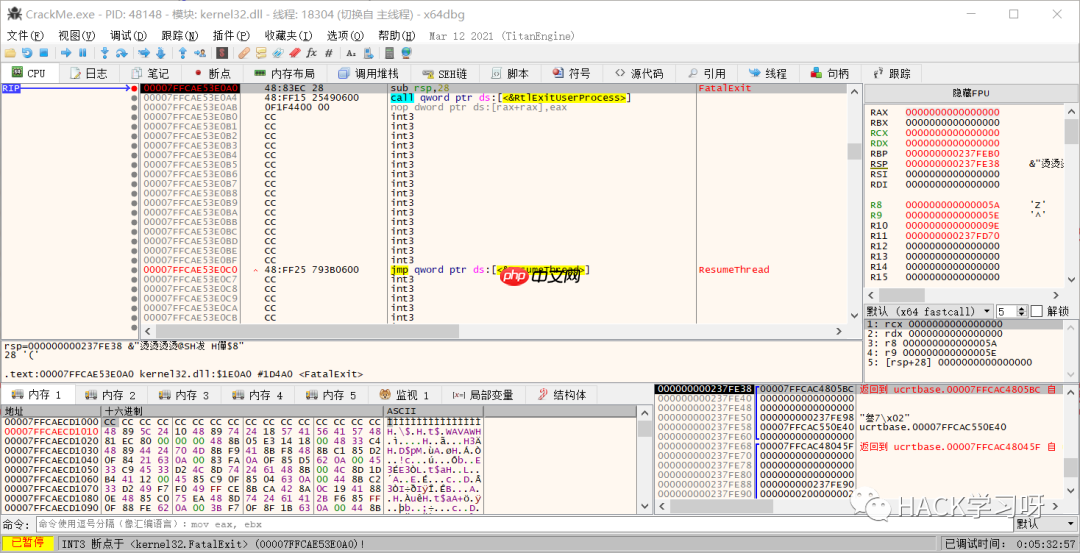Click the argument count spinner next to 5
Viewport: 1080px width, 553px height.
pyautogui.click(x=1020, y=311)
